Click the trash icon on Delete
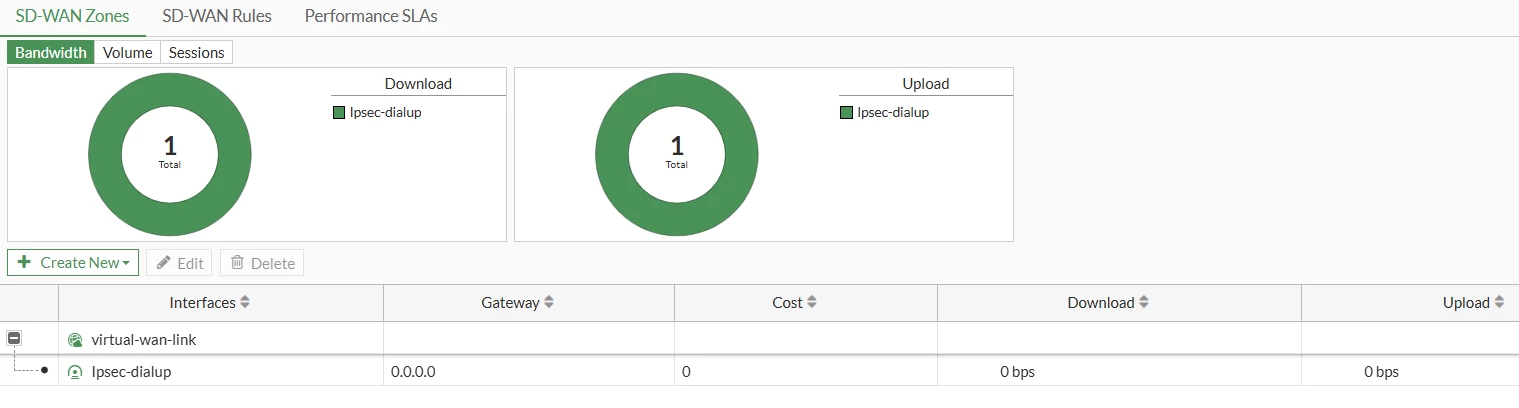 click(237, 262)
